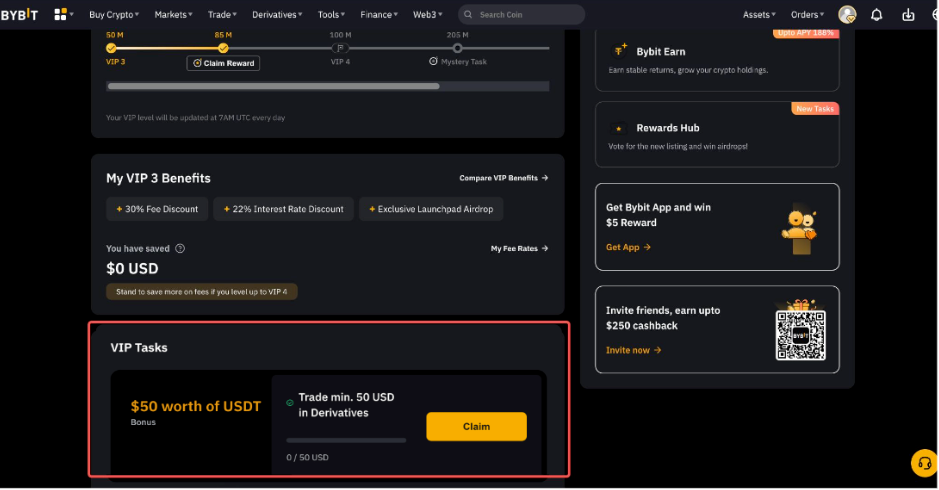Click the help icon beside 'You have saved'
Screen dimensions: 939x490
(x=180, y=249)
